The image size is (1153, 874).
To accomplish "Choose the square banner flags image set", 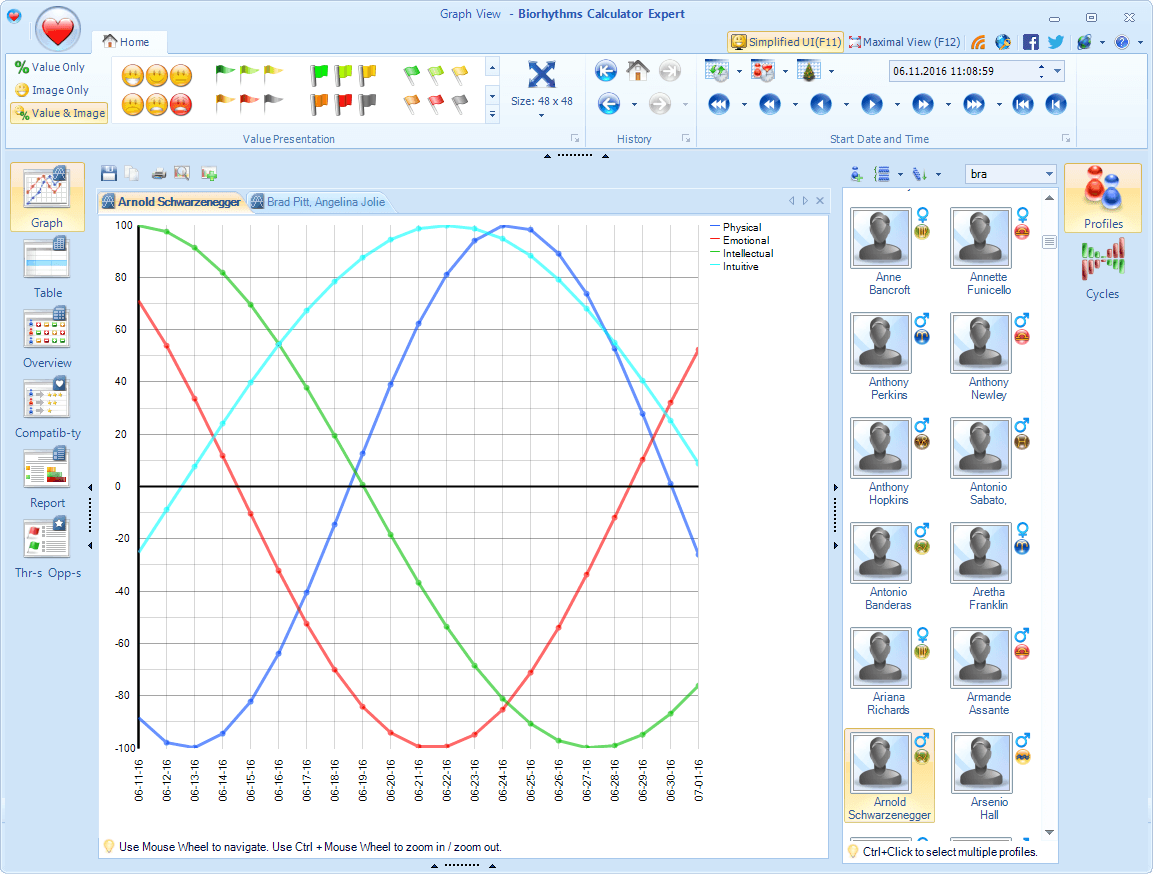I will (x=343, y=90).
